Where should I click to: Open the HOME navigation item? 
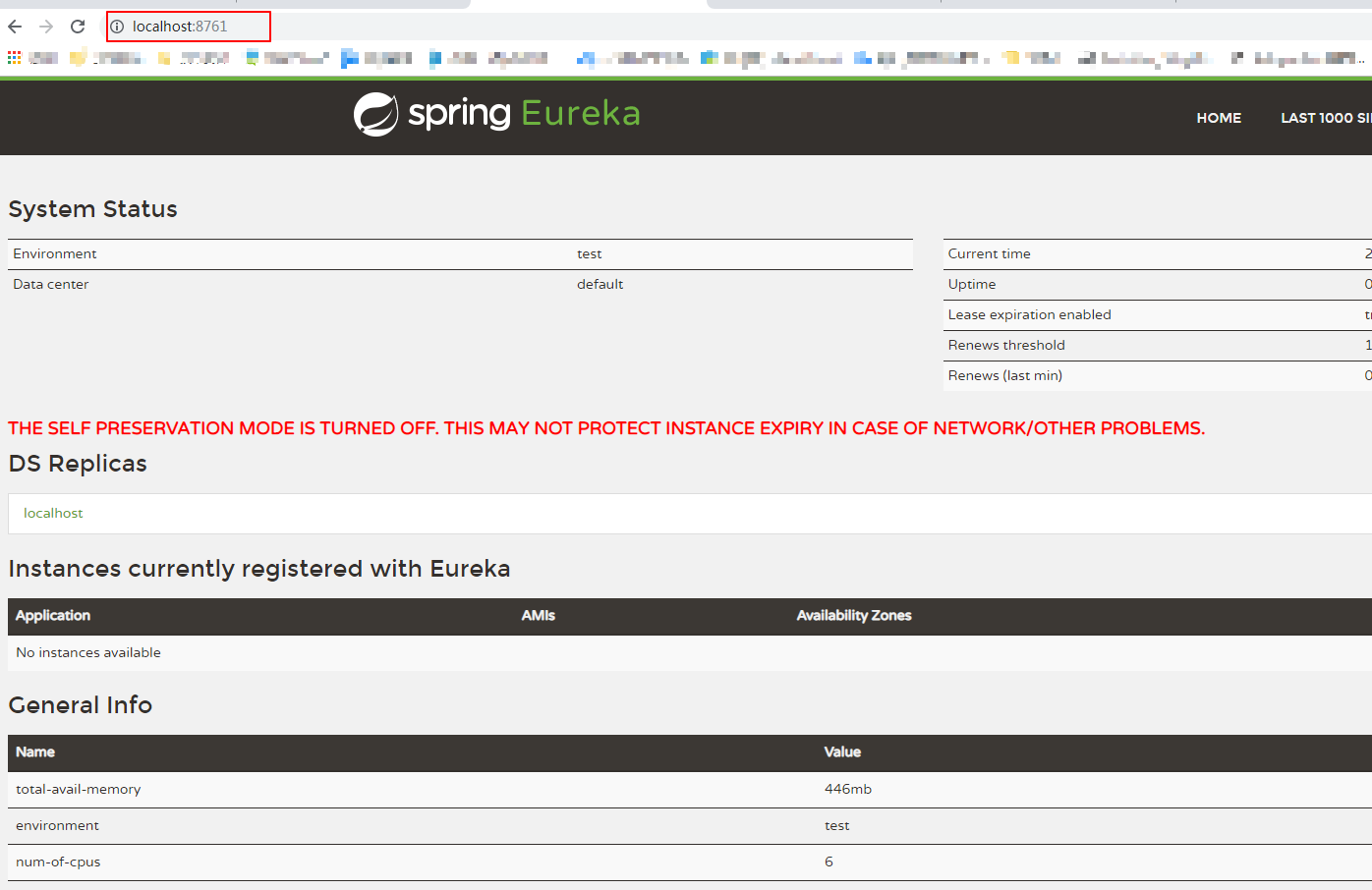click(1219, 118)
